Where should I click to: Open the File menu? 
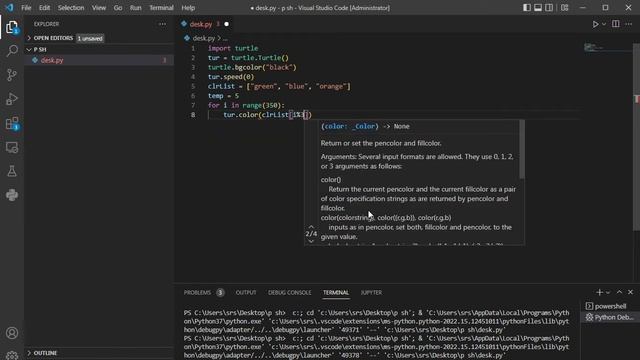(x=26, y=7)
